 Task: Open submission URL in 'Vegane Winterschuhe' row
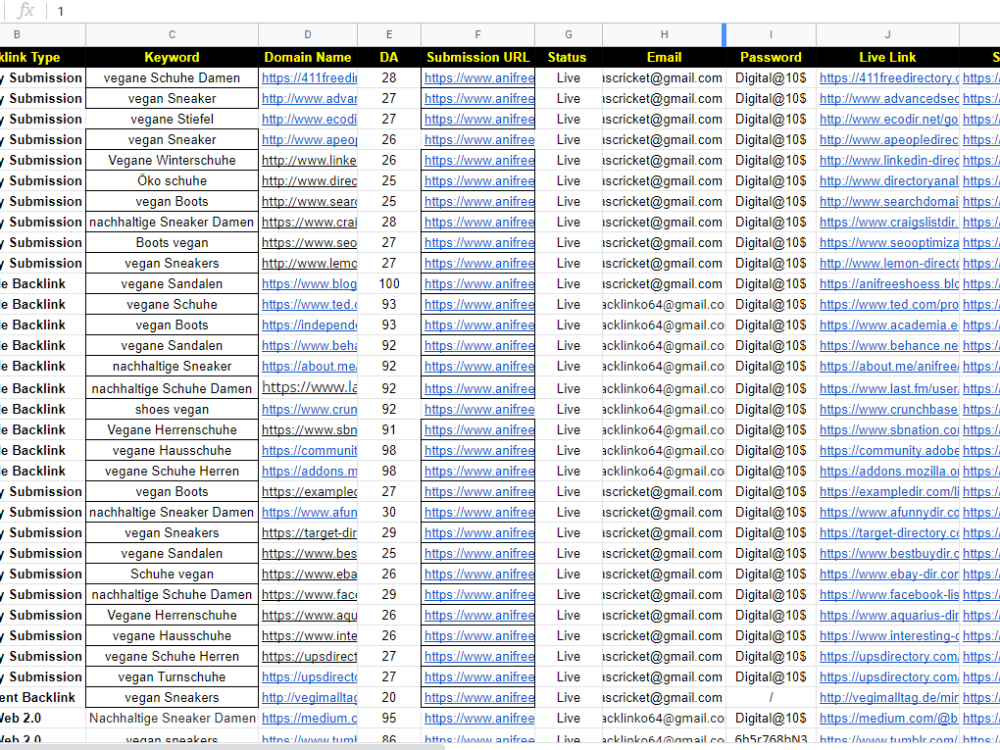(x=479, y=160)
